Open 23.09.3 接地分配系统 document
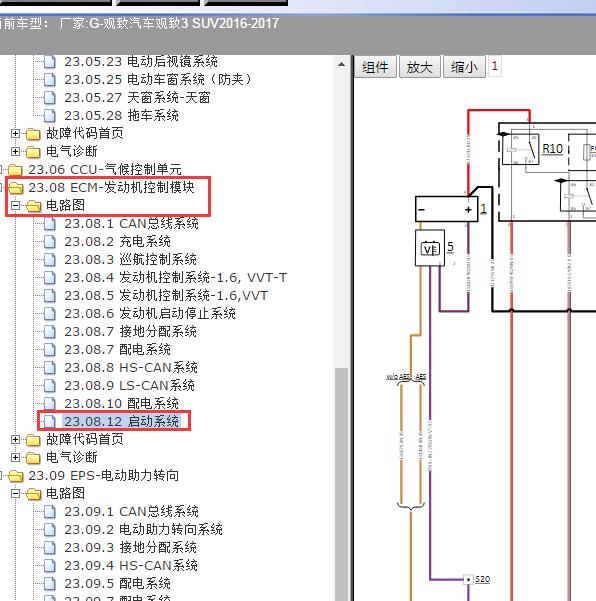596x601 pixels. click(x=130, y=547)
